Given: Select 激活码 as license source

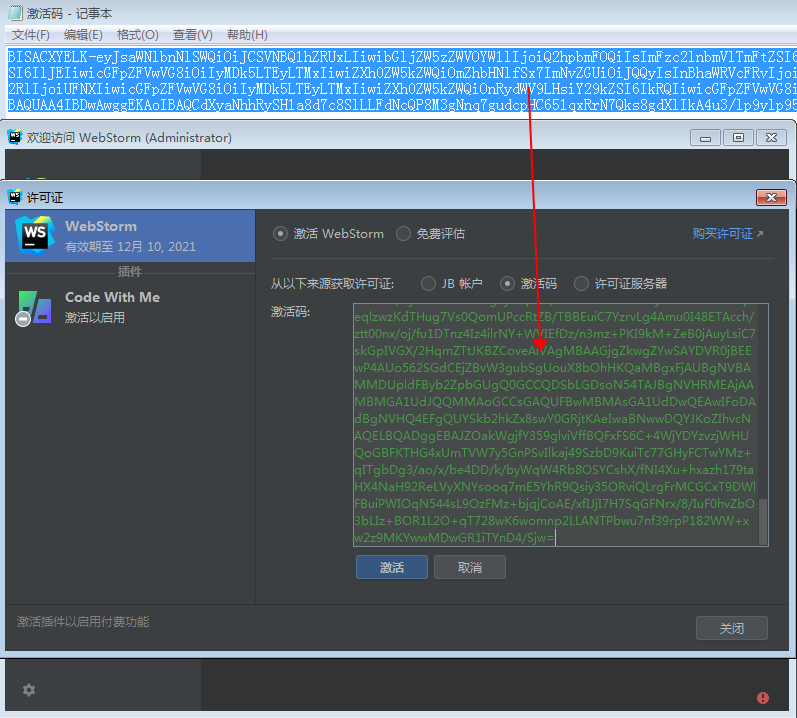Looking at the screenshot, I should click(x=507, y=283).
